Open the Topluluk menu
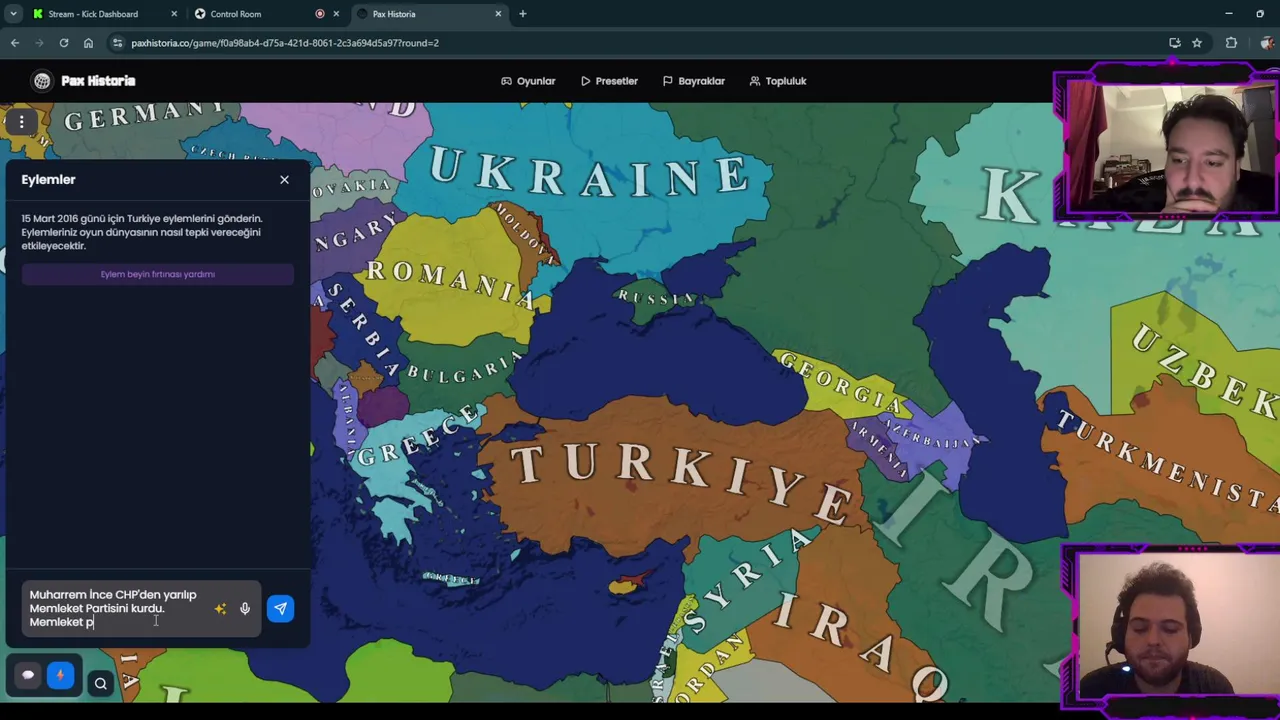The height and width of the screenshot is (720, 1280). pyautogui.click(x=778, y=81)
